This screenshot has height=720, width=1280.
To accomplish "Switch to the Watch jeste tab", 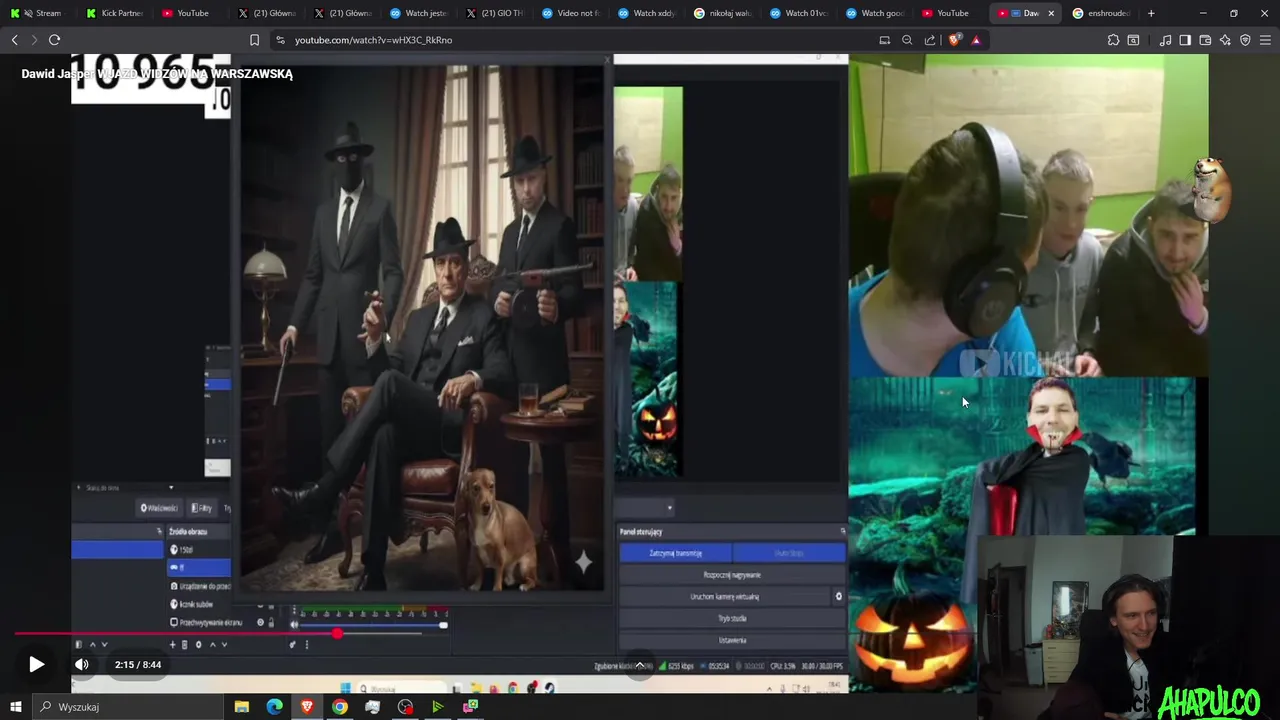I will [419, 13].
